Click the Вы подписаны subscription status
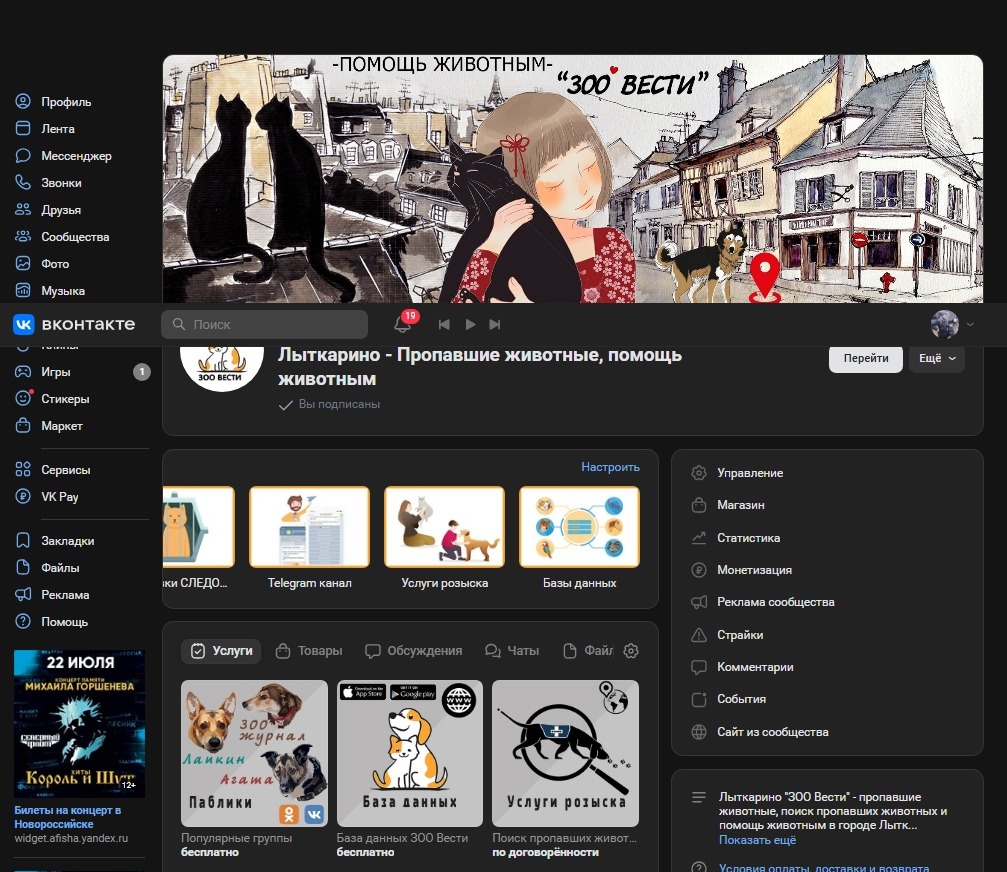 329,405
